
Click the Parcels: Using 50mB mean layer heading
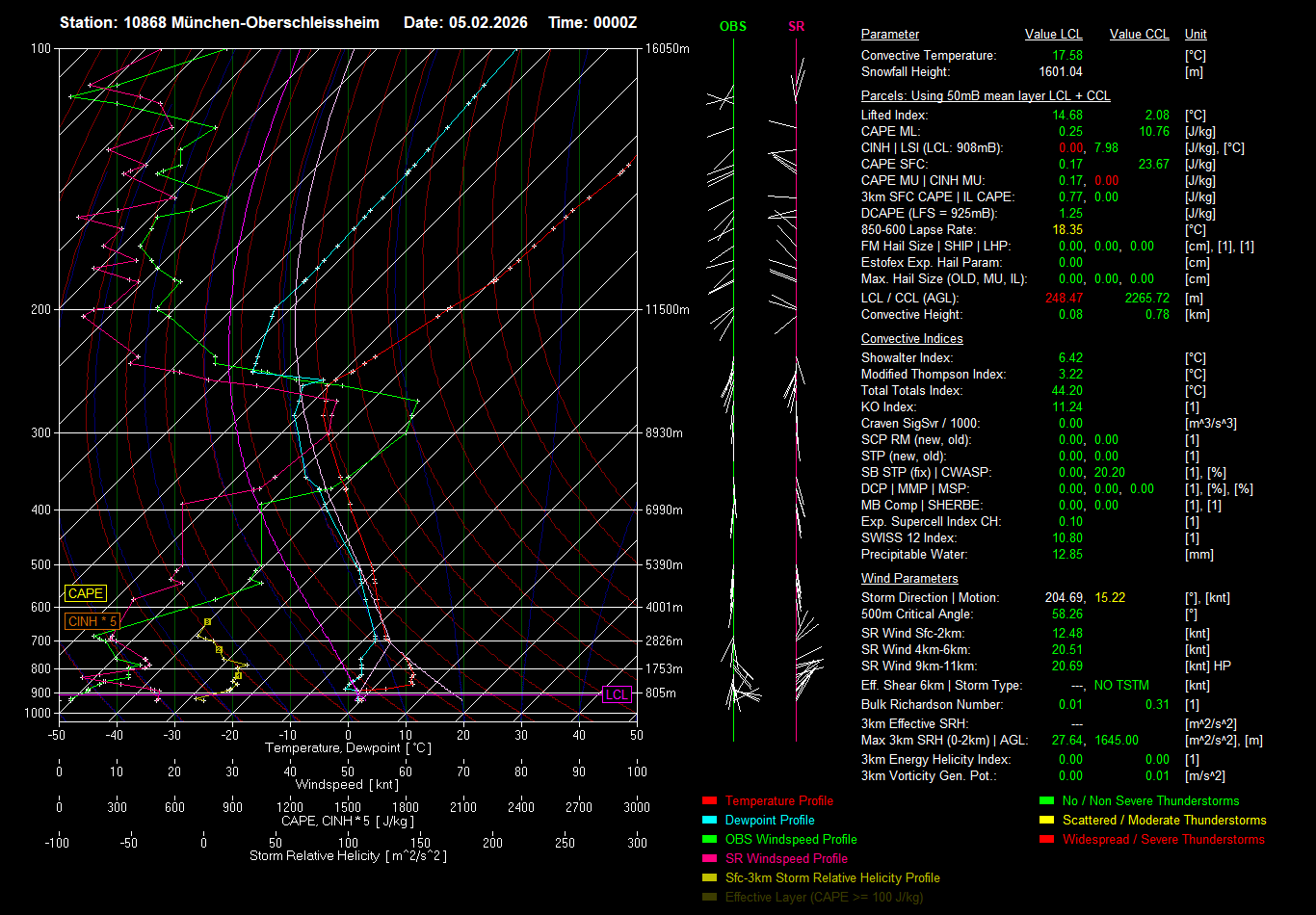click(986, 96)
